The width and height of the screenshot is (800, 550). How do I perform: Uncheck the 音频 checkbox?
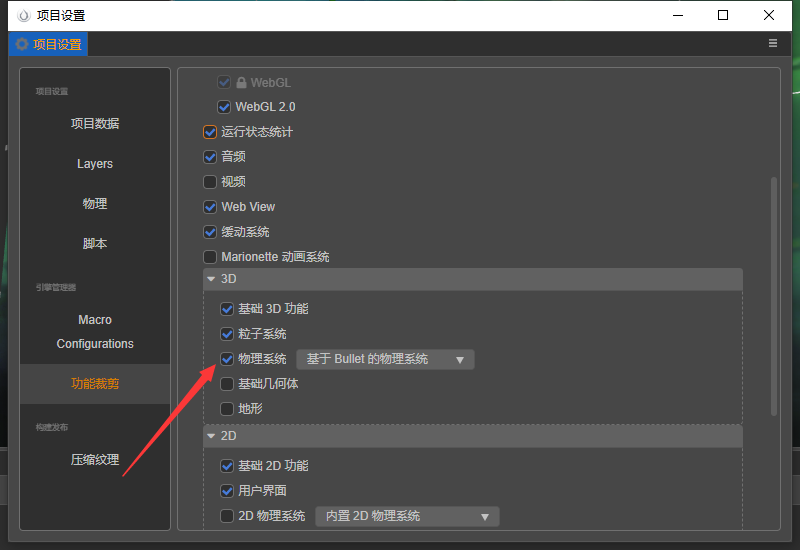(210, 157)
